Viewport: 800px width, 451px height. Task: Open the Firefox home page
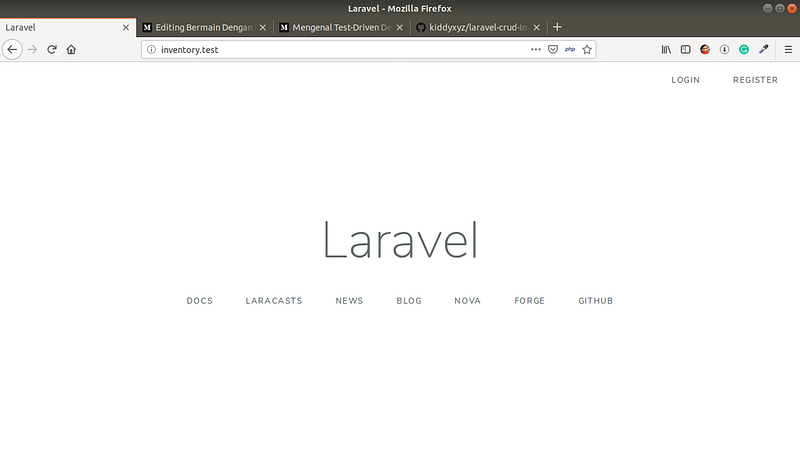coord(71,49)
